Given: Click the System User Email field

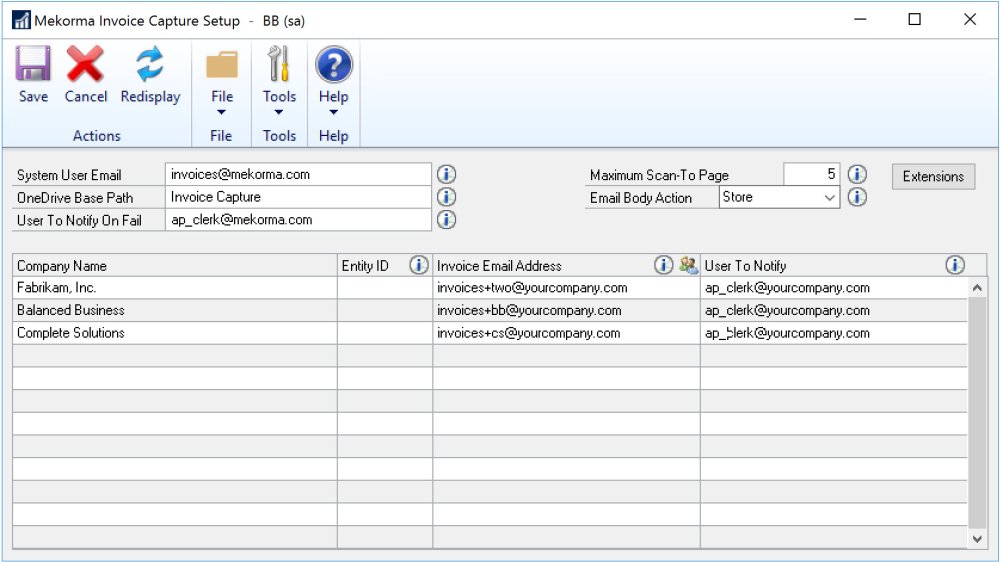Looking at the screenshot, I should (298, 175).
